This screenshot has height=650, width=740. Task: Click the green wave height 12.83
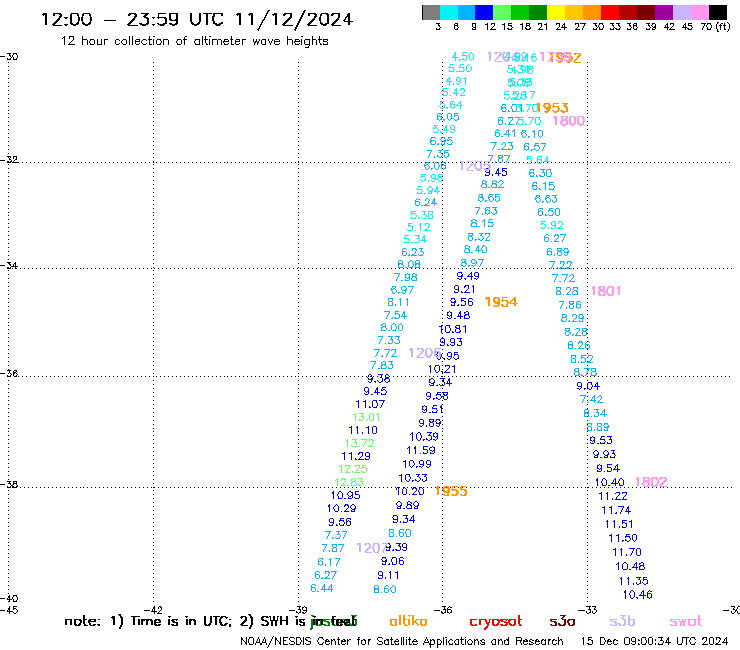click(349, 482)
